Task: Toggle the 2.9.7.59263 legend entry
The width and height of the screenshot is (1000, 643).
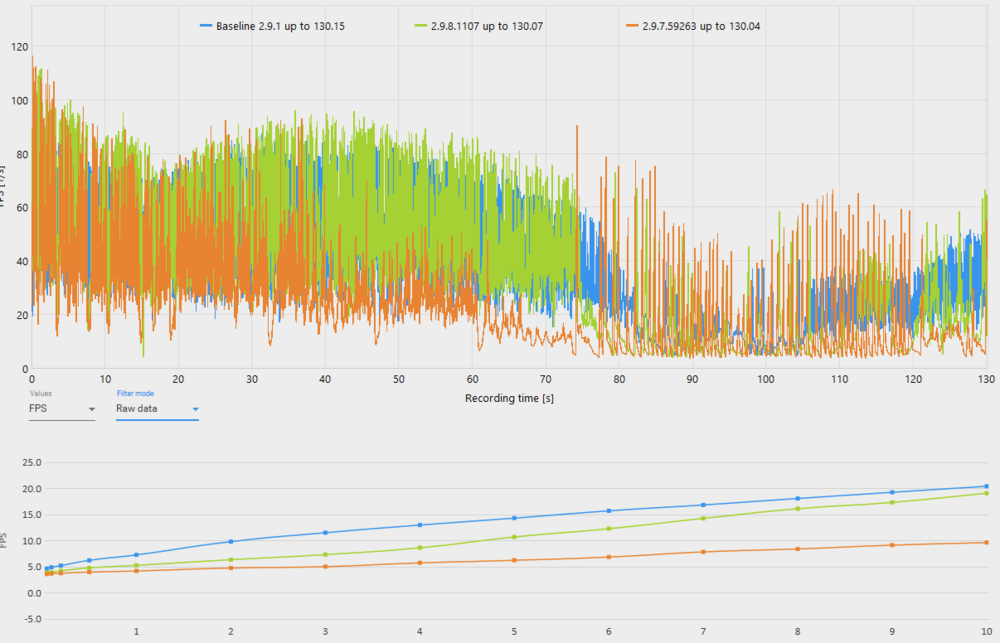Action: (x=693, y=26)
